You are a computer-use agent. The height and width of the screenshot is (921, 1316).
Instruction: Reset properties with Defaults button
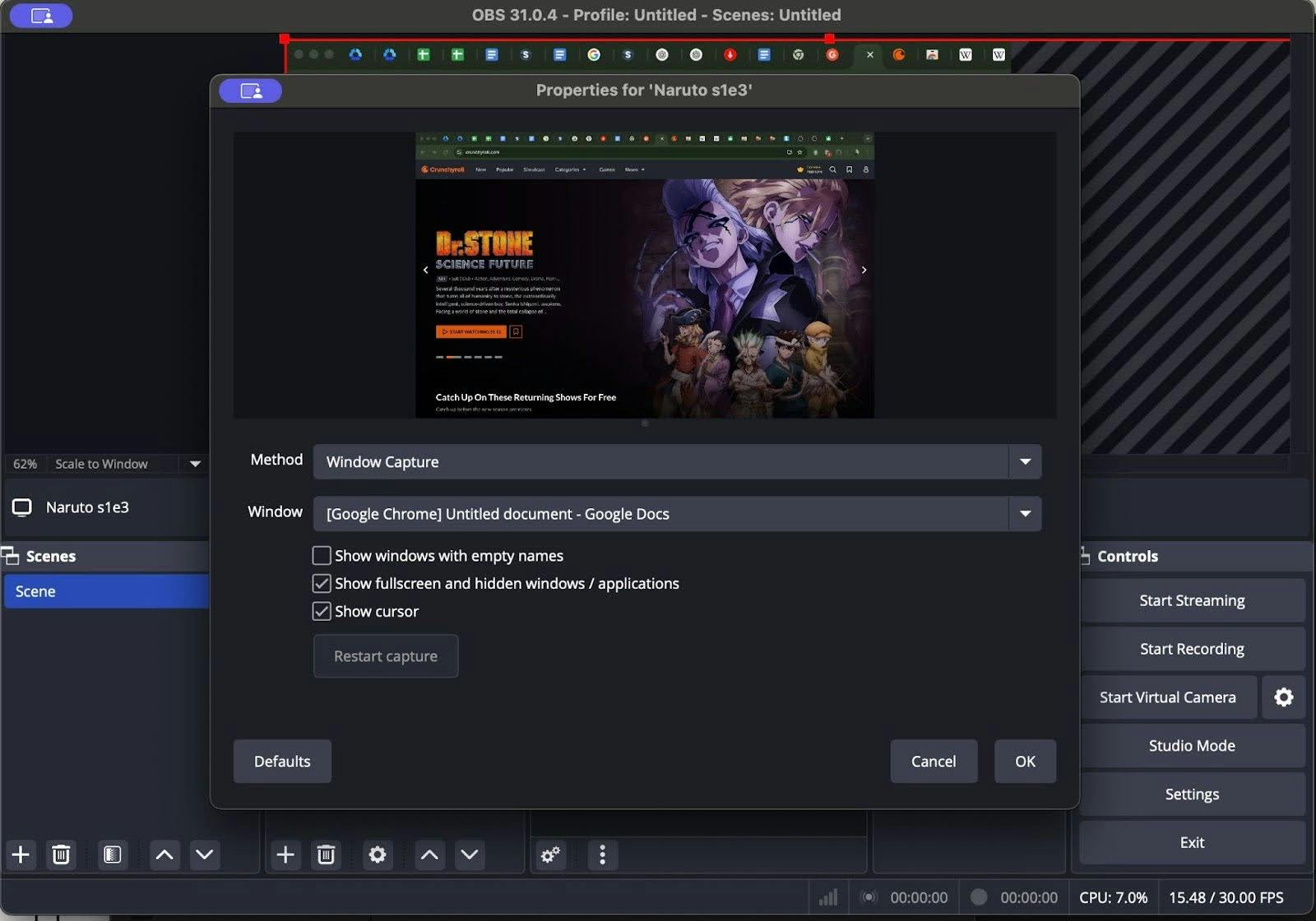[282, 761]
